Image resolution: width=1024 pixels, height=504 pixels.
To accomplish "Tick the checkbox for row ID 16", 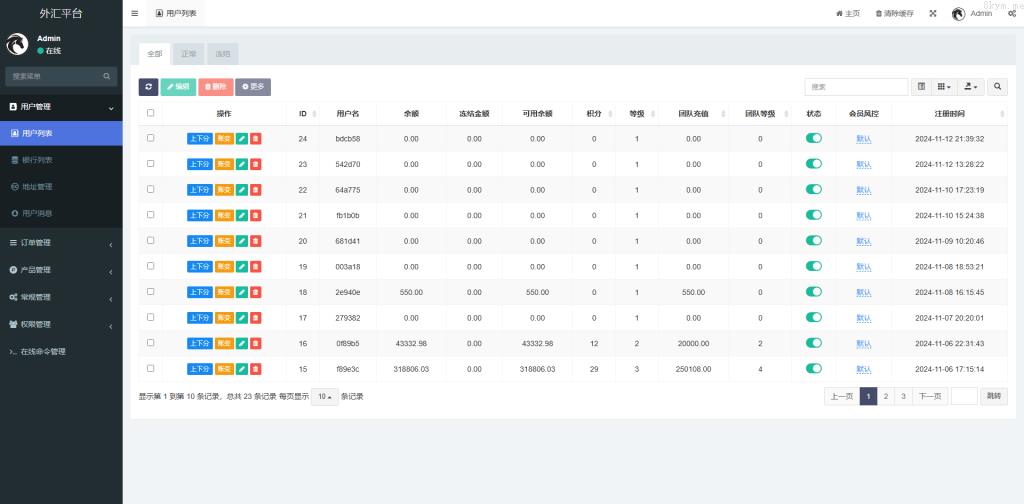I will (x=151, y=343).
